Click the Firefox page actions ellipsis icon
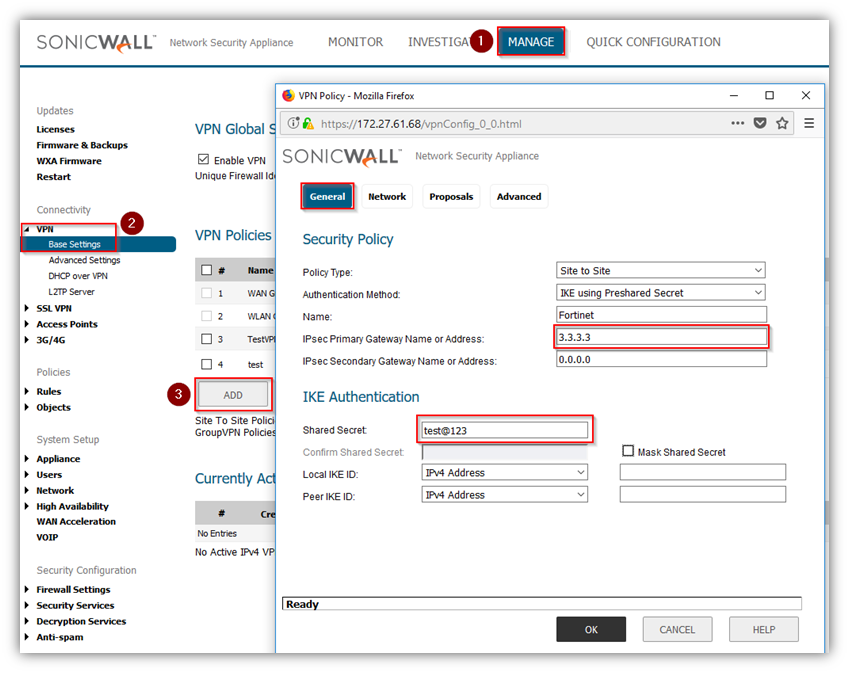 click(737, 123)
